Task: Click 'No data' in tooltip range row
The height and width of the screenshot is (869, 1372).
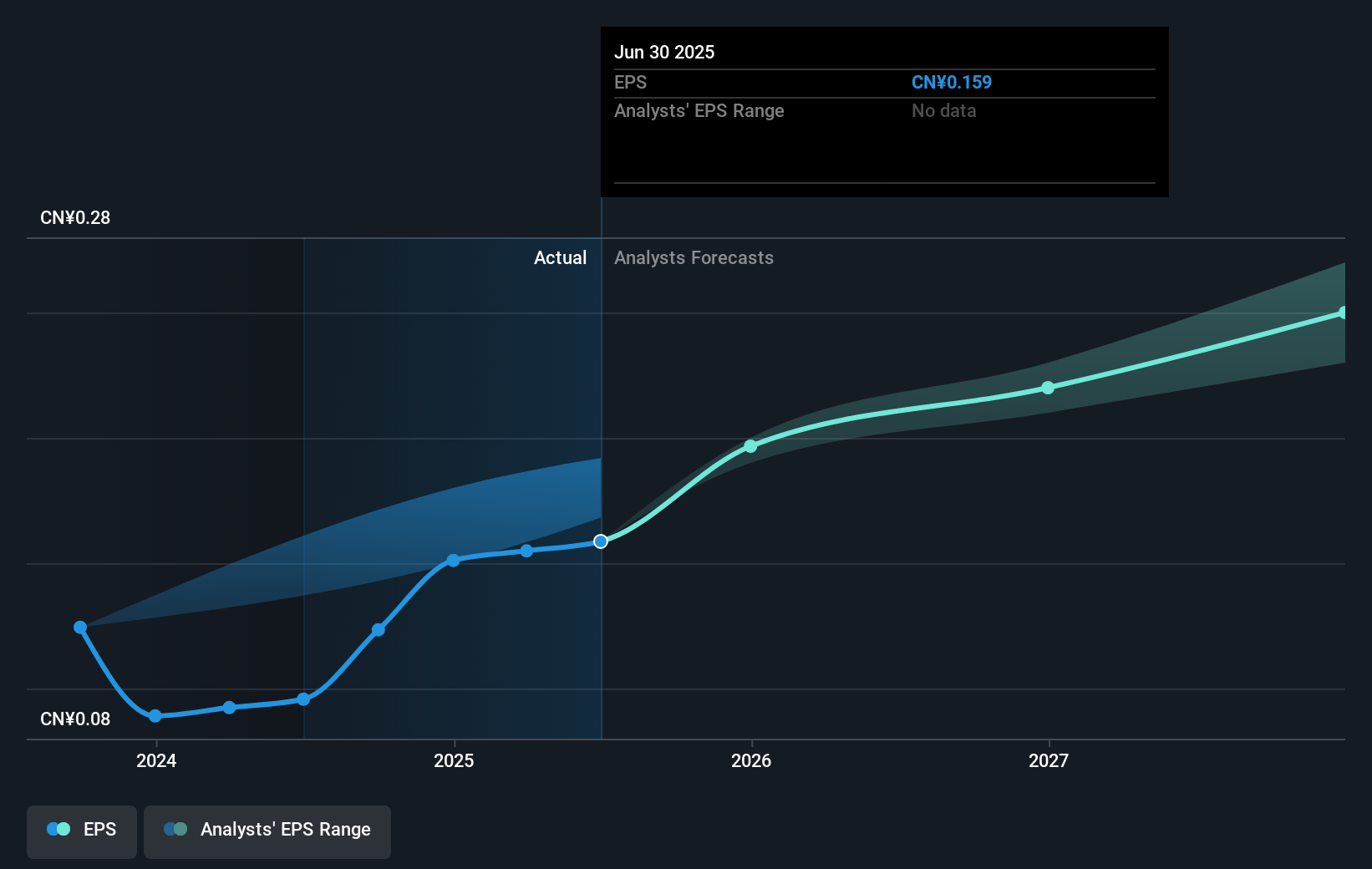Action: (943, 111)
